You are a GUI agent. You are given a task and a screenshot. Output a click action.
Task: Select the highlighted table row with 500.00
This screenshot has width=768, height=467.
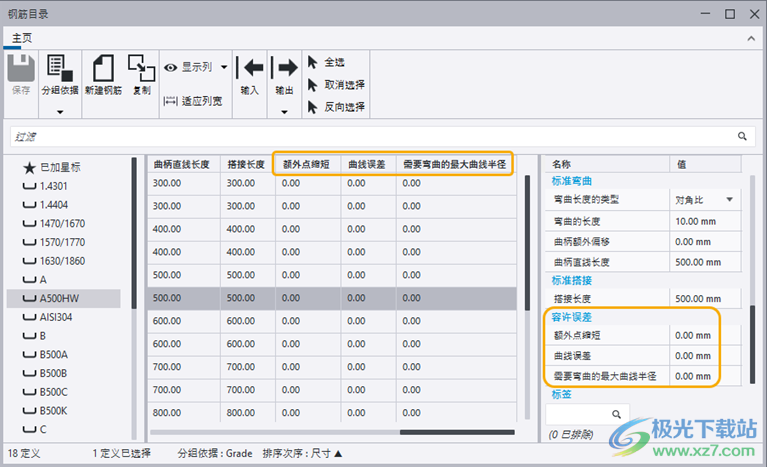coord(332,298)
